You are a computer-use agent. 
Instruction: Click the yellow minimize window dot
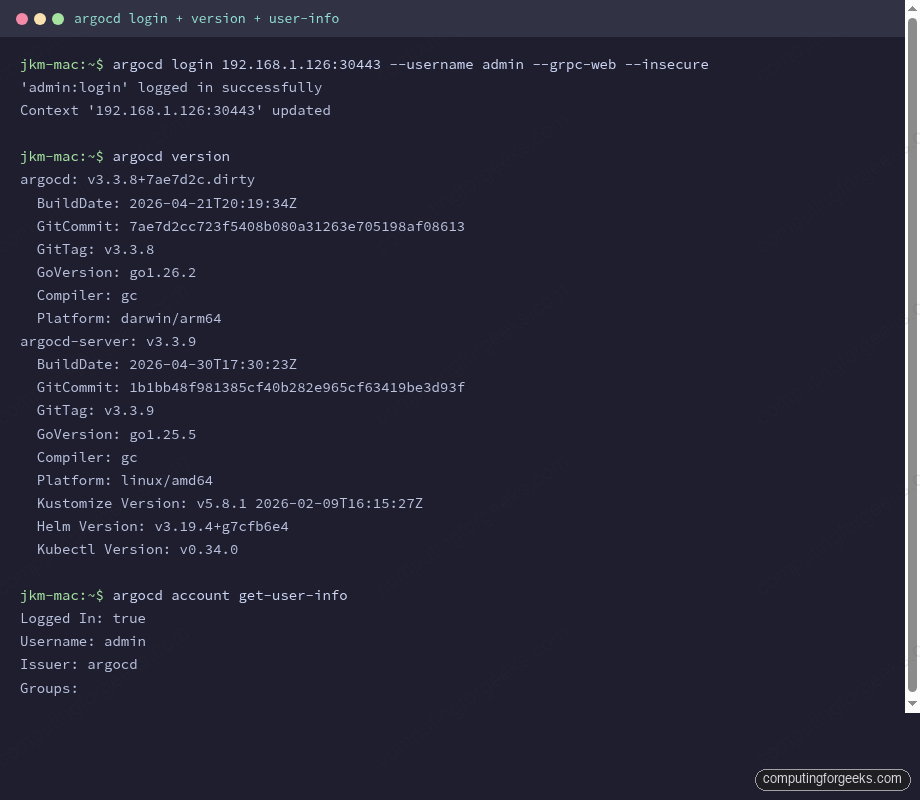(x=40, y=19)
